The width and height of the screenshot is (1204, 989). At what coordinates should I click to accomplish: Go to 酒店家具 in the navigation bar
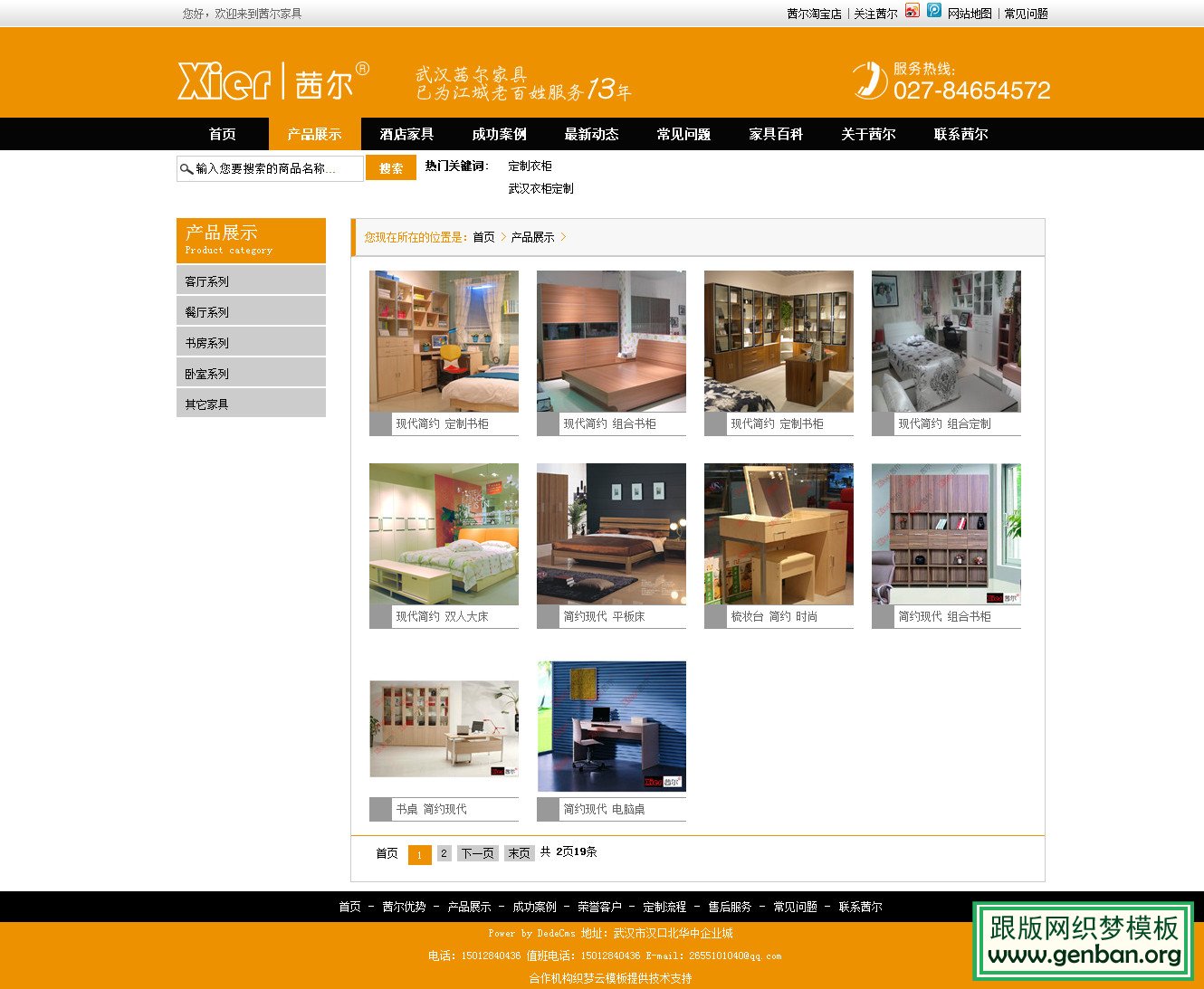(406, 134)
